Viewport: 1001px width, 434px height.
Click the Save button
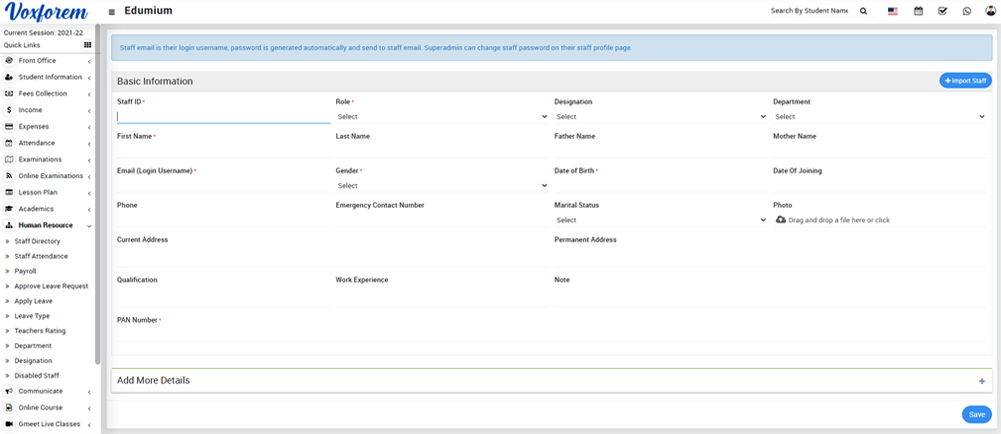click(976, 414)
